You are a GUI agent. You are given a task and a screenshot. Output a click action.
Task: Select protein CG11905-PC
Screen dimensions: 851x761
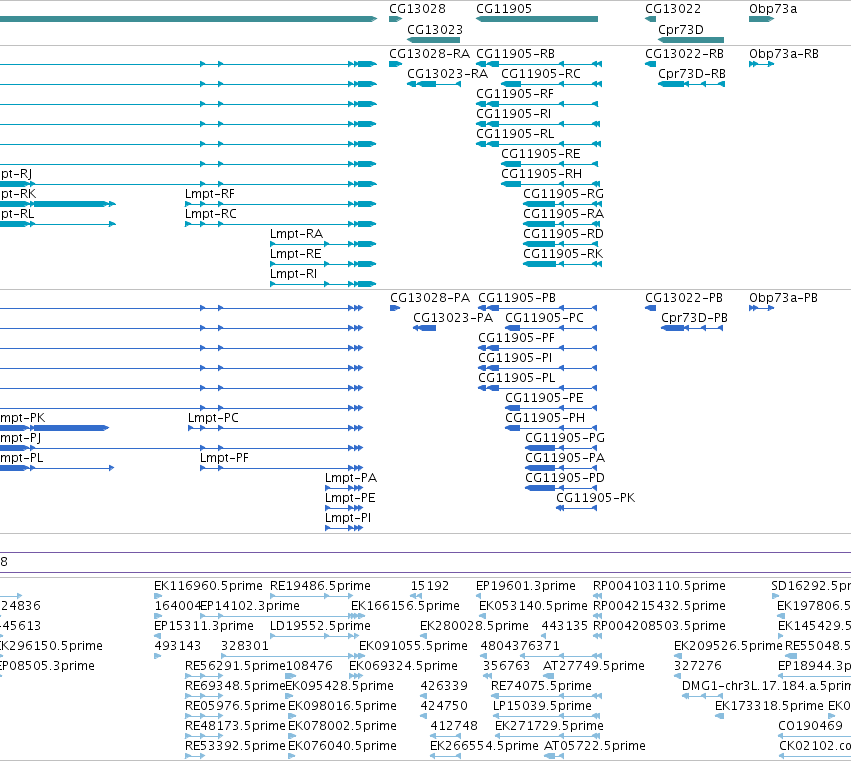click(x=544, y=318)
